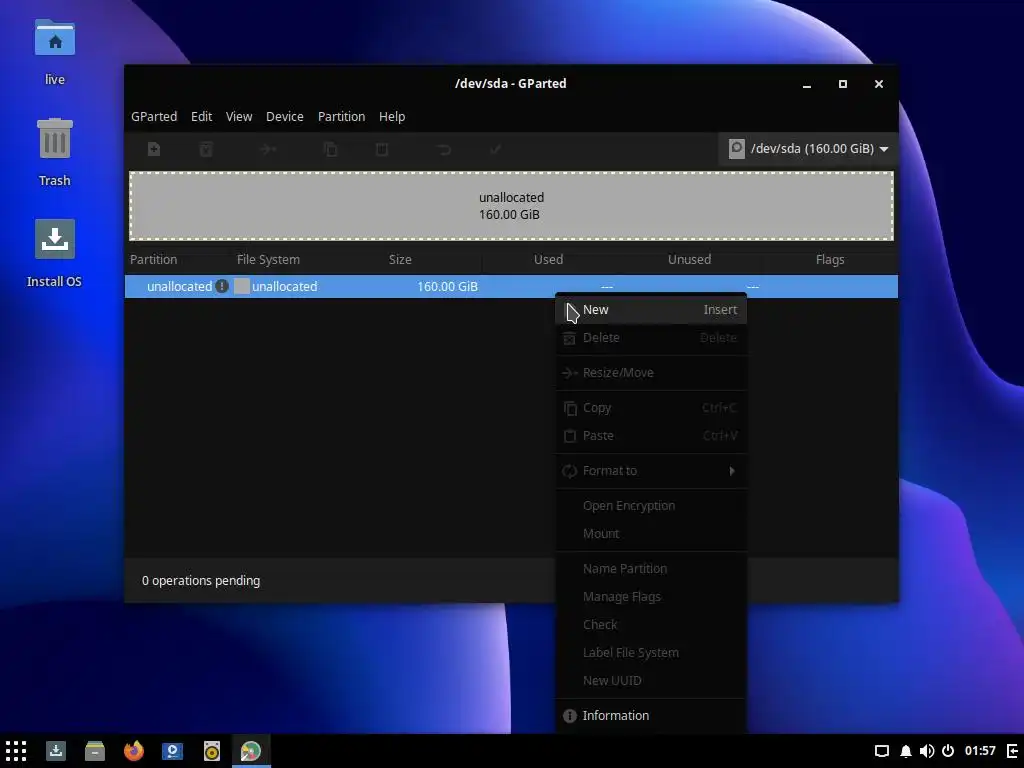Select the Trash desktop icon
The width and height of the screenshot is (1024, 768).
[55, 153]
